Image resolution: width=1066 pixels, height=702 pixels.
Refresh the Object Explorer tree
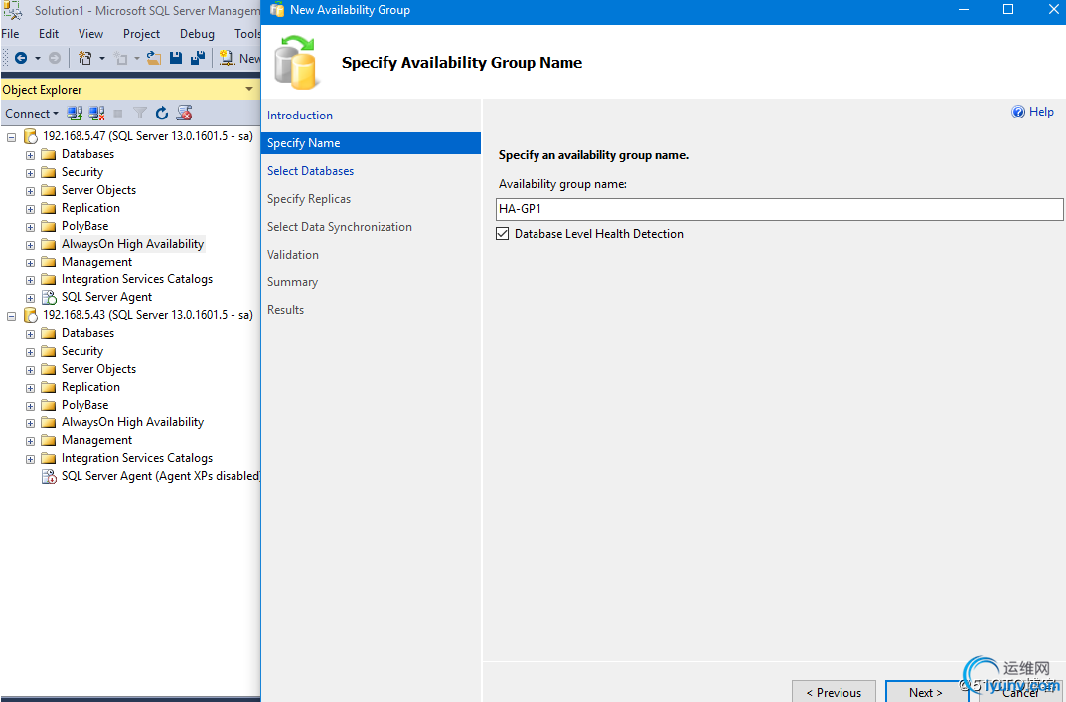tap(162, 113)
